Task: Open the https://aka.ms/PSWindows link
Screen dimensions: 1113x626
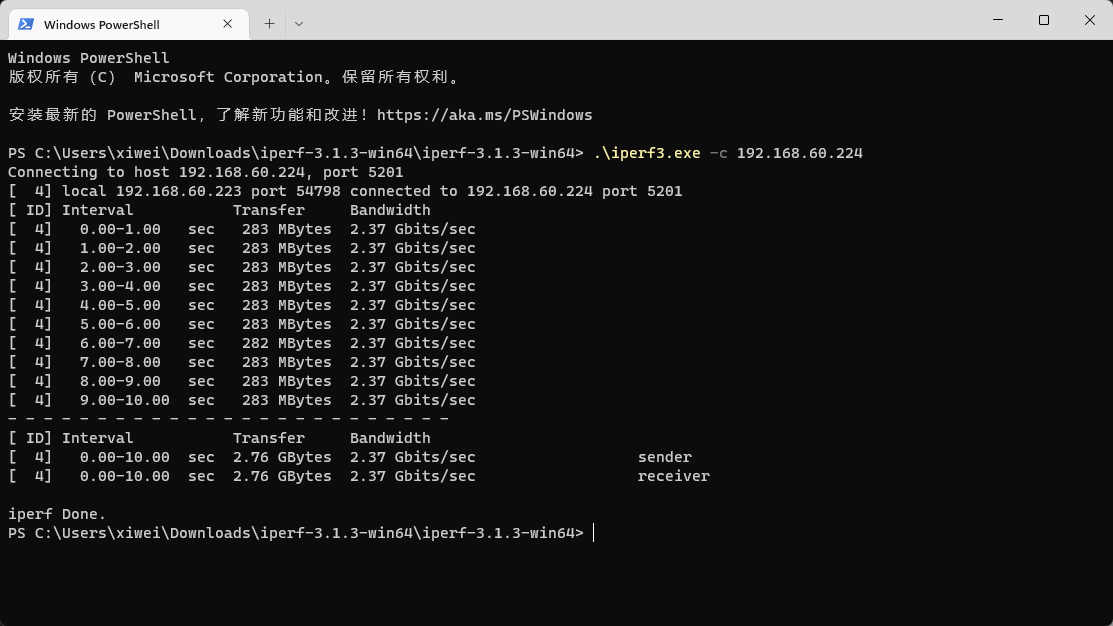Action: tap(484, 115)
